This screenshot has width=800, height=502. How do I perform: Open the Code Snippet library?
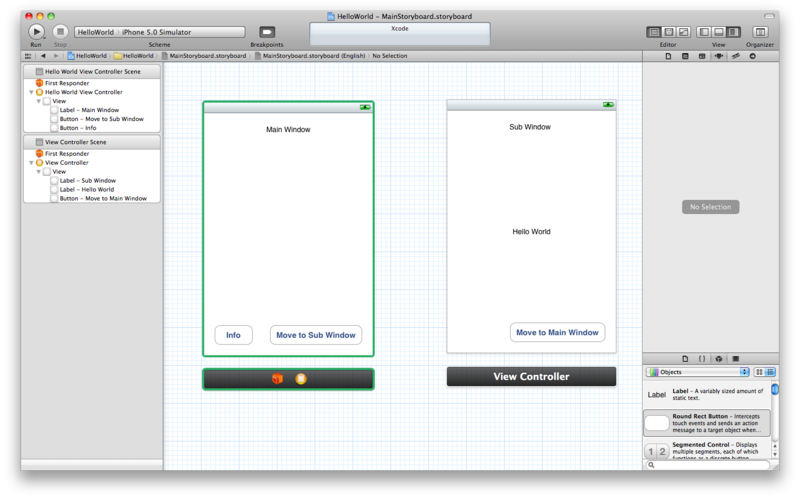702,359
